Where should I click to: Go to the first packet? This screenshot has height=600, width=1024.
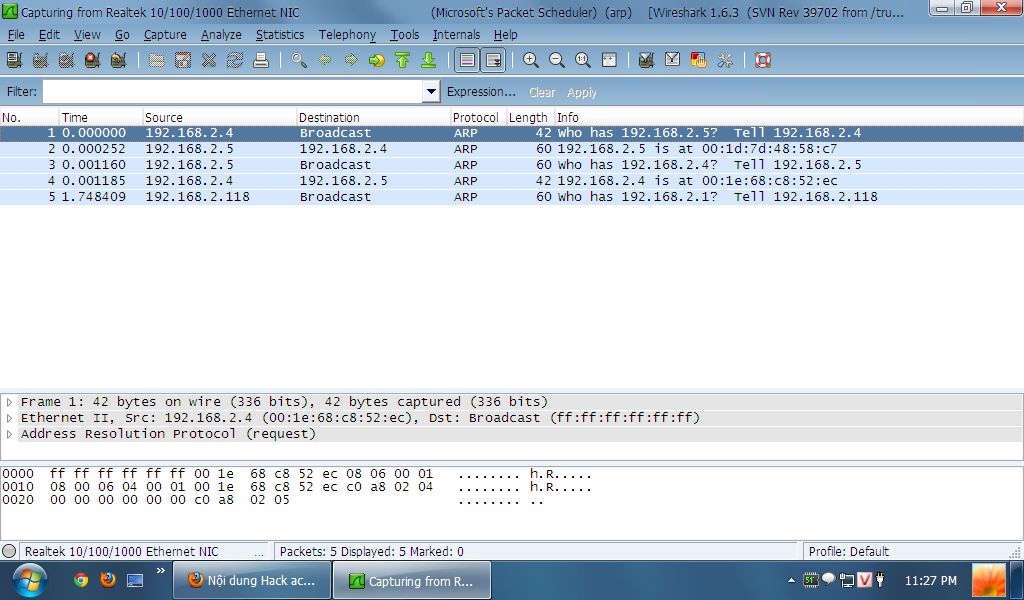[x=402, y=60]
